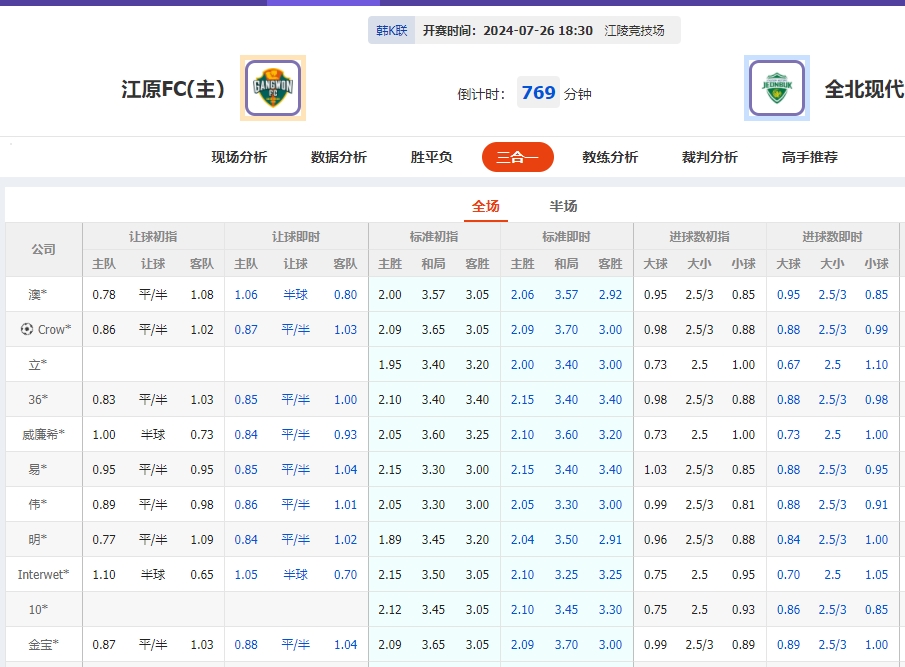Switch to 数据分析 tab
Screen dimensions: 905x667
(338, 157)
